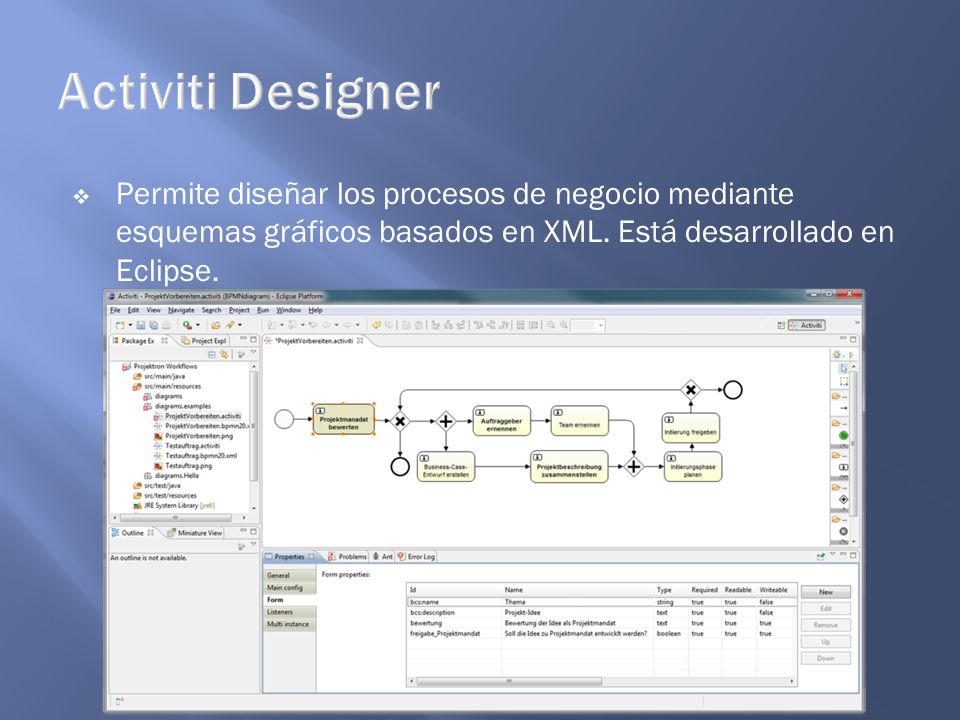The height and width of the screenshot is (720, 960).
Task: Switch to the Error Log tab
Action: click(416, 557)
